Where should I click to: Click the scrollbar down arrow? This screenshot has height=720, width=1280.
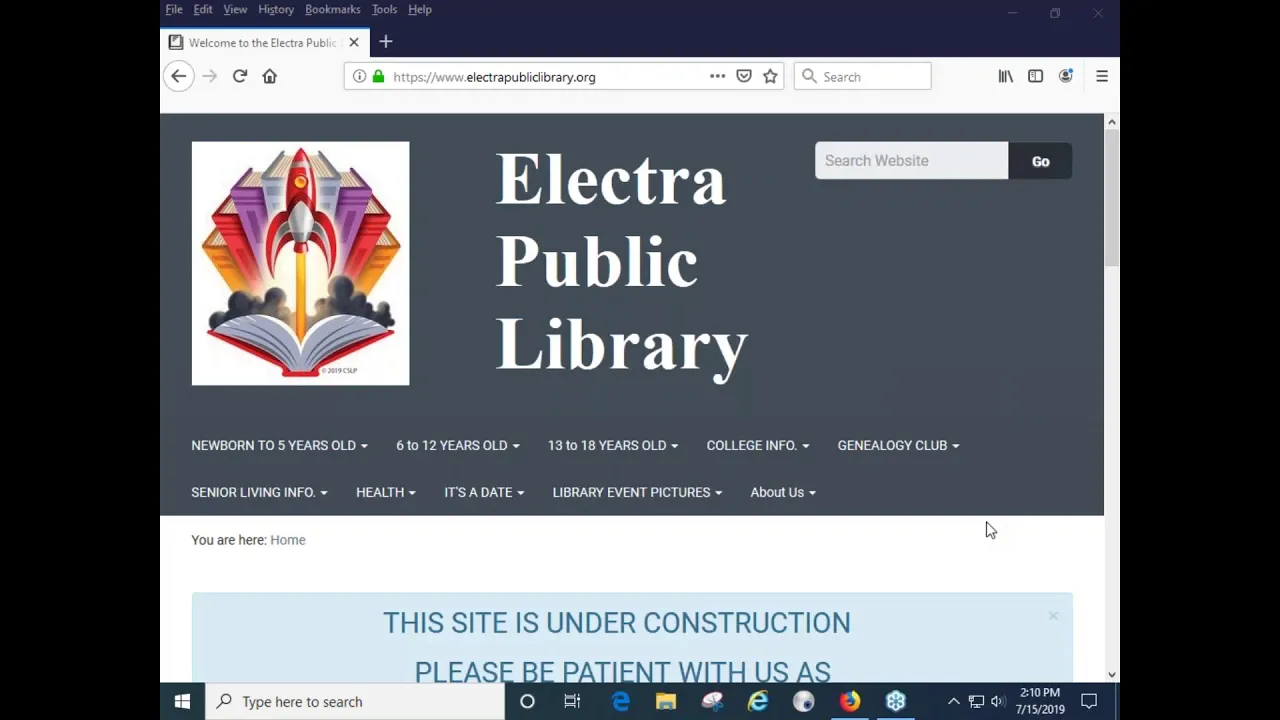[x=1111, y=675]
